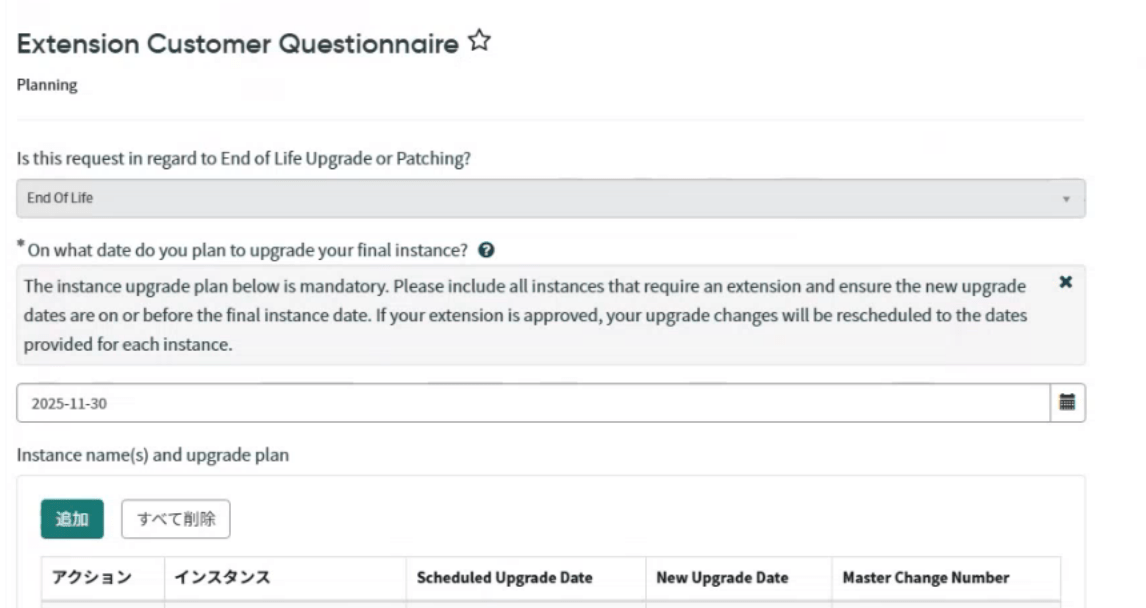This screenshot has width=1146, height=608.
Task: Select the Scheduled Upgrade Date column header
Action: 505,577
